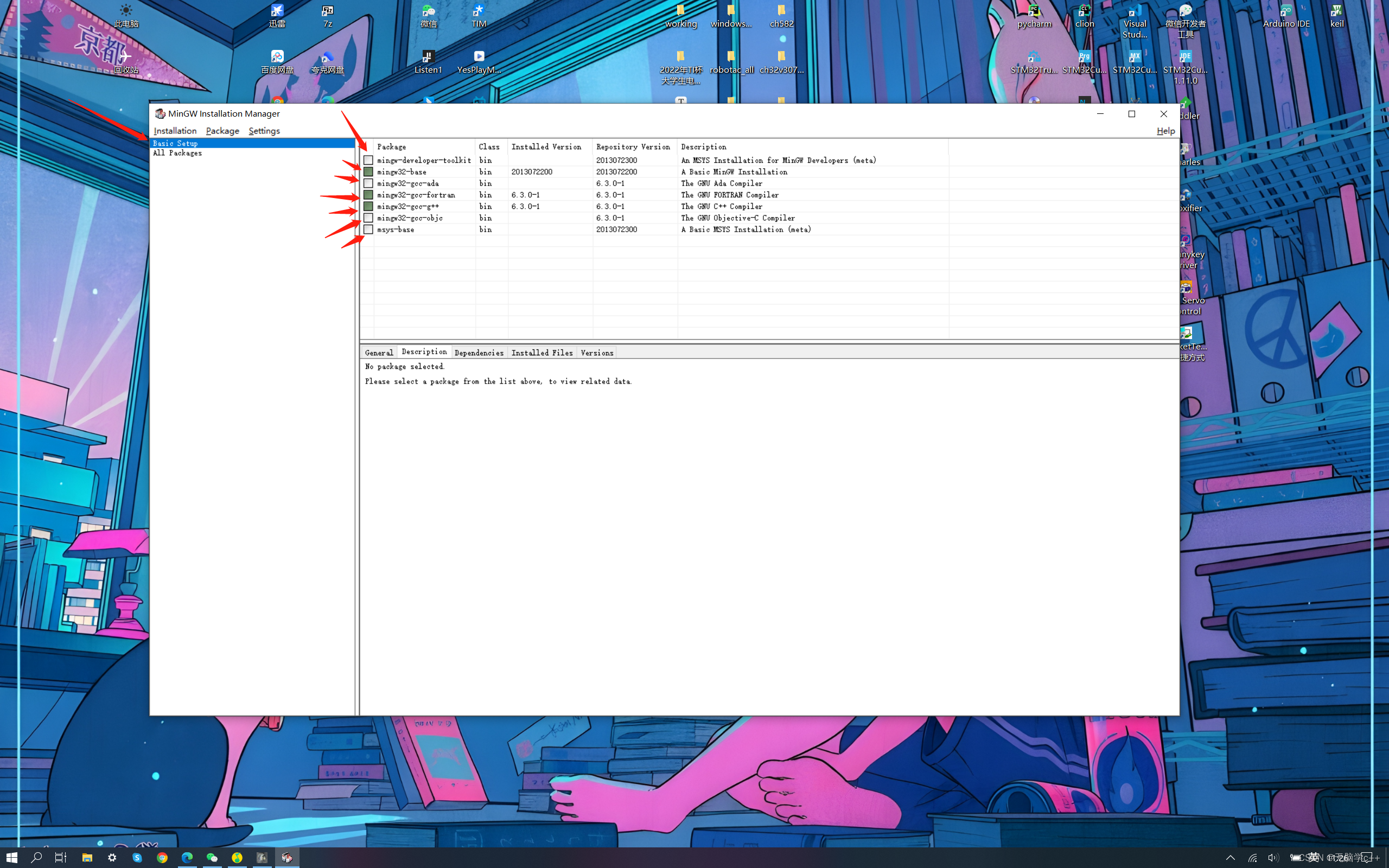Image resolution: width=1389 pixels, height=868 pixels.
Task: Switch to the General tab
Action: 379,353
